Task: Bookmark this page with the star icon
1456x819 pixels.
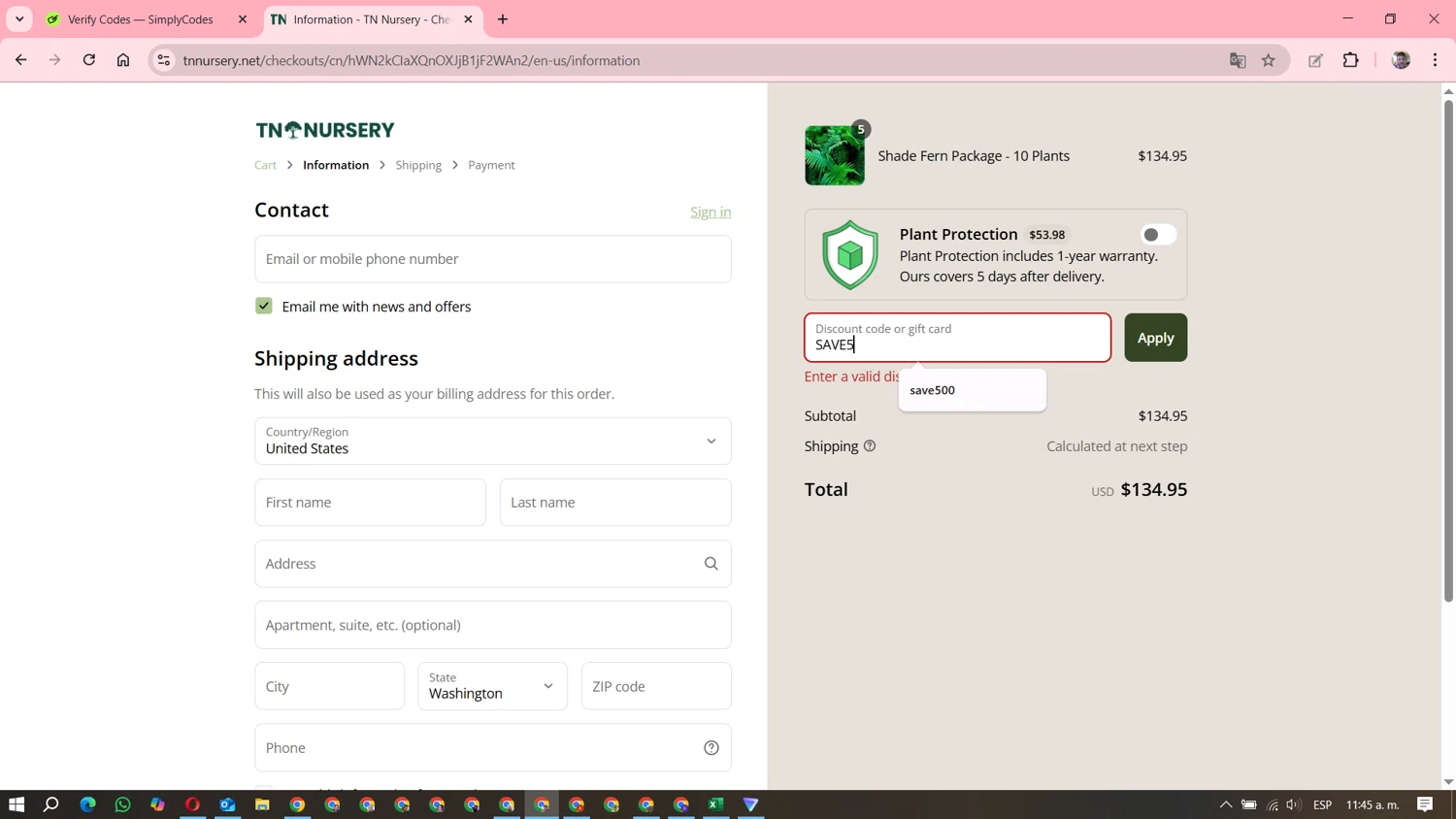Action: [1269, 60]
